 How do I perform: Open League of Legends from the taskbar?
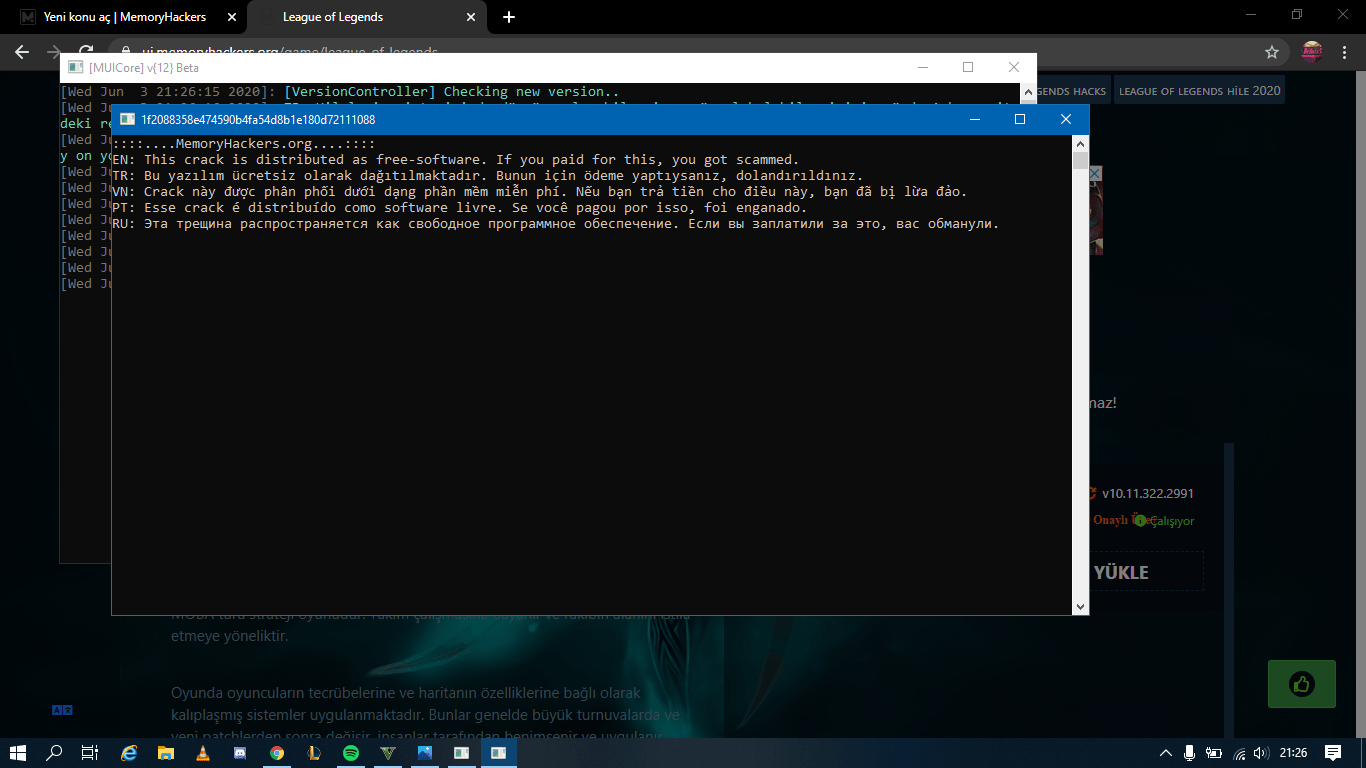[314, 753]
